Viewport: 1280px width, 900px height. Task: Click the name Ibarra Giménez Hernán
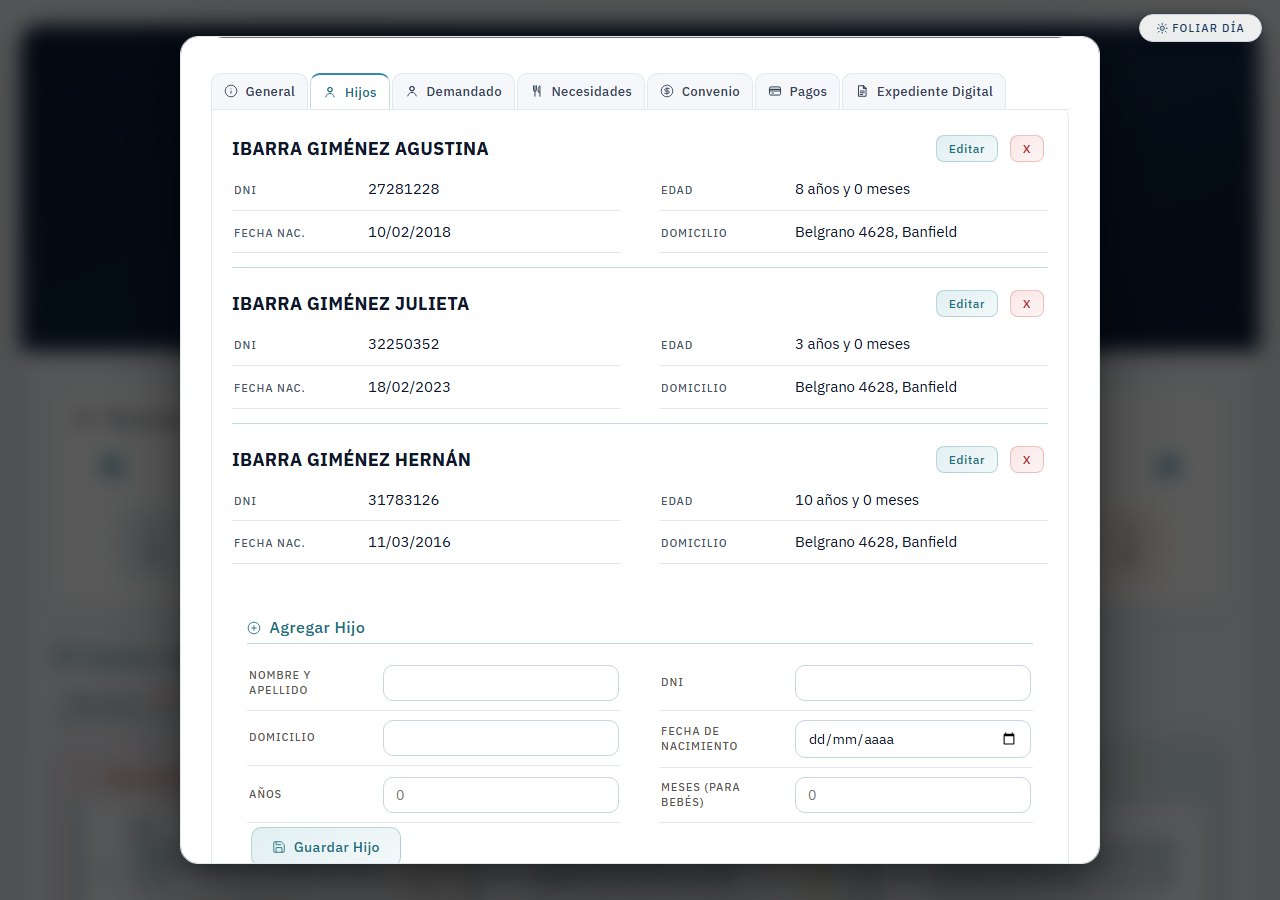(351, 460)
